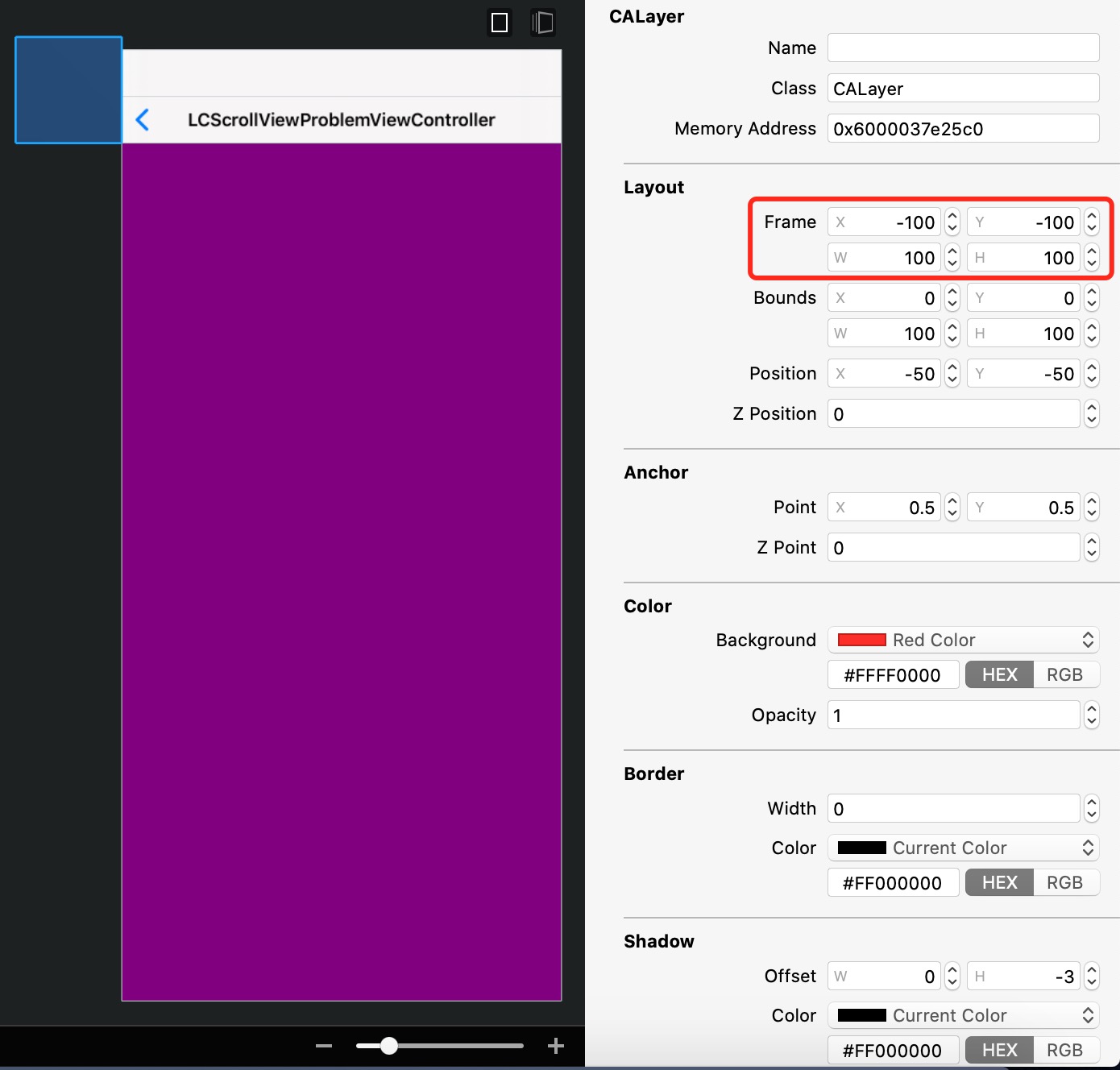Edit Shadow color hex field
Screen dimensions: 1120x1070
pos(893,1050)
